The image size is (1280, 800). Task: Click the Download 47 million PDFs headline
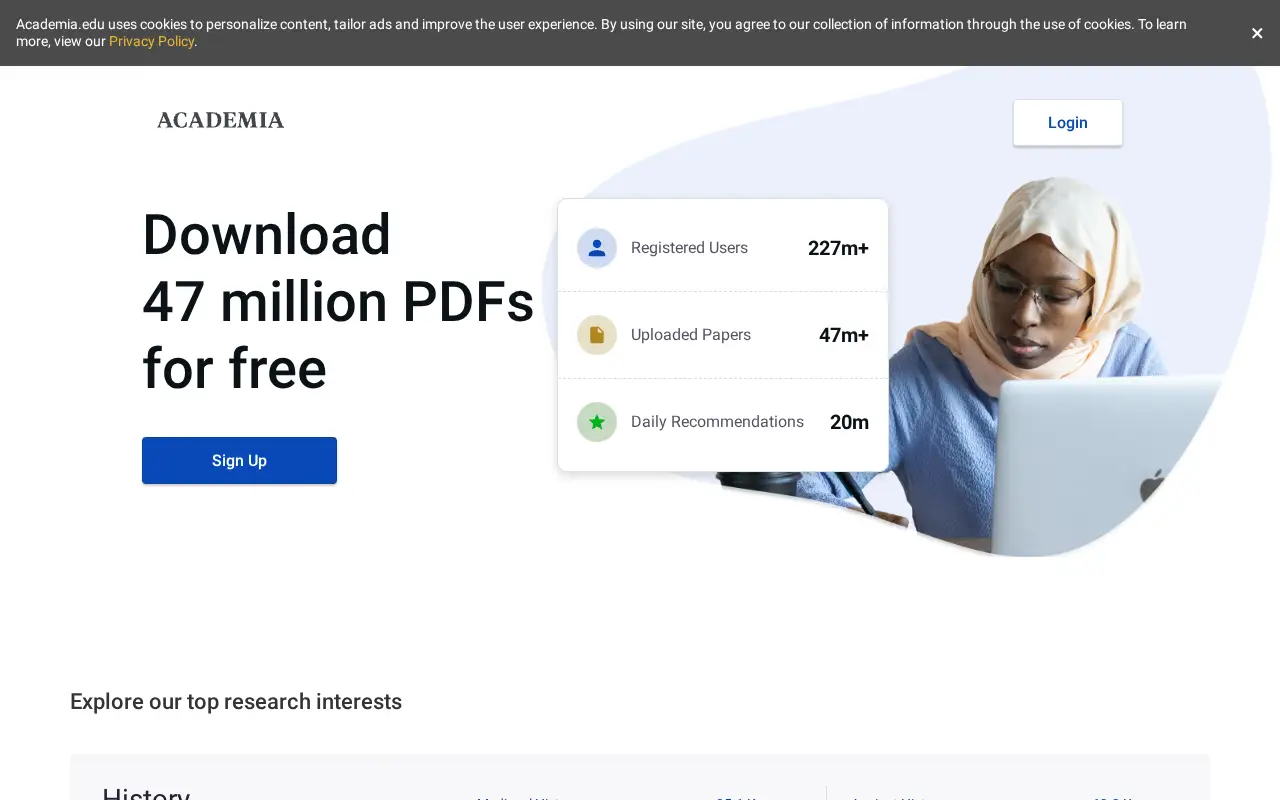point(338,301)
